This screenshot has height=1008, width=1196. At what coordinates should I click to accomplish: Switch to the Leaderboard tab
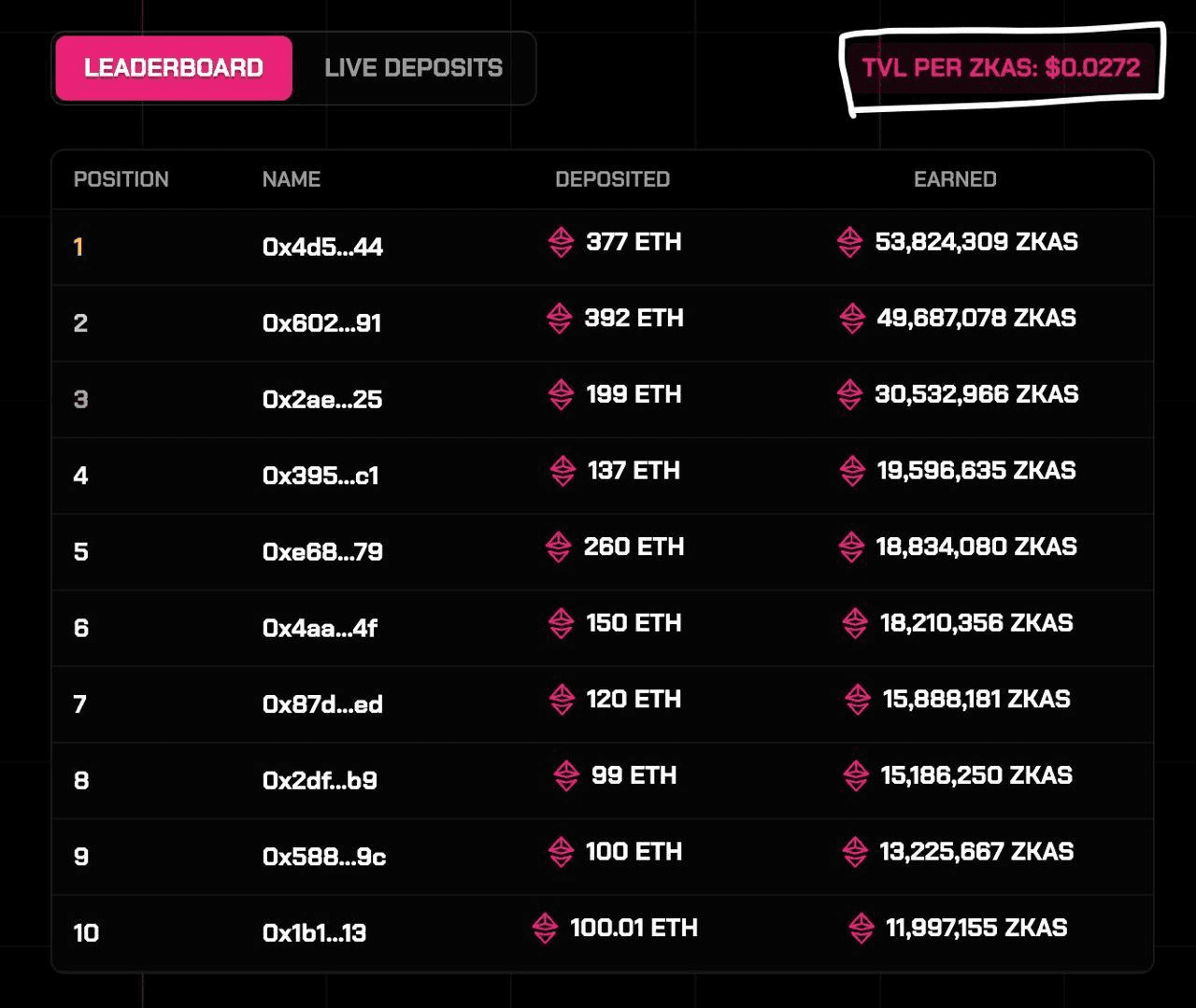[174, 68]
